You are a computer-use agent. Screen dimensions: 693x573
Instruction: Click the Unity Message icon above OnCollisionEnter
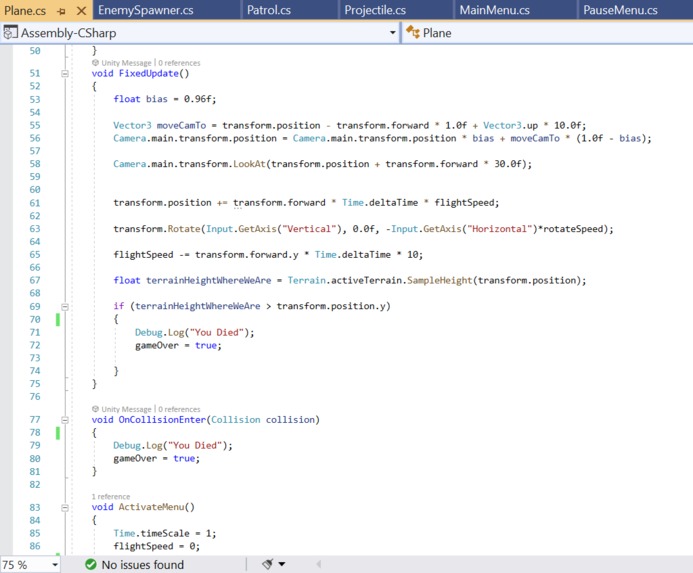pos(95,409)
